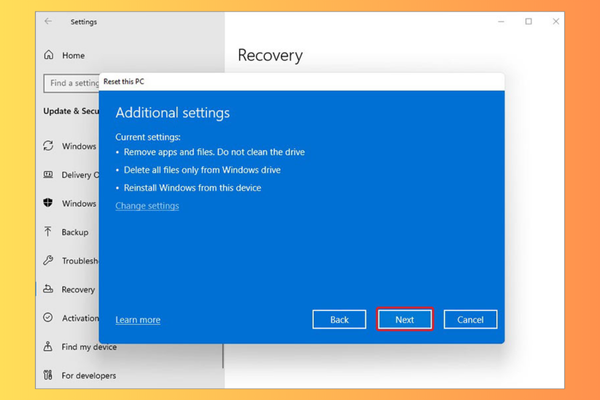600x400 pixels.
Task: Click the Delivery Optimization icon
Action: [48, 175]
